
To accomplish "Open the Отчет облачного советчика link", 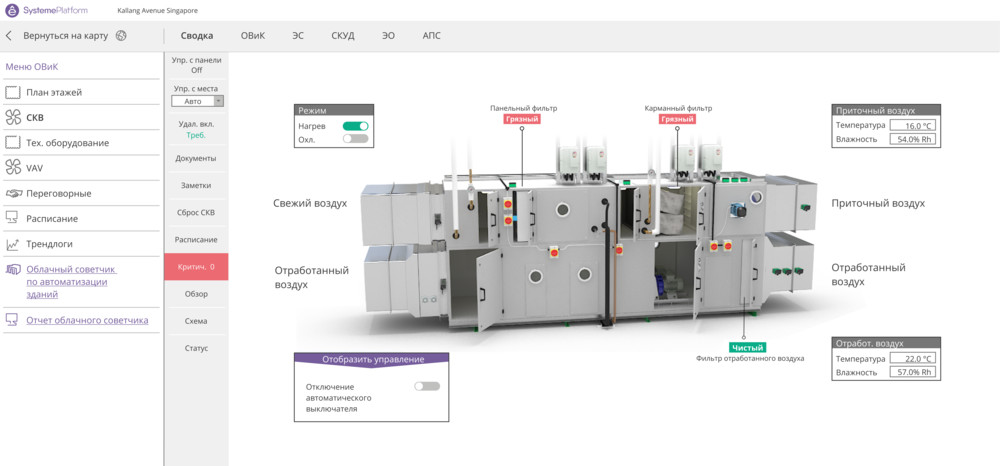I will coord(87,320).
